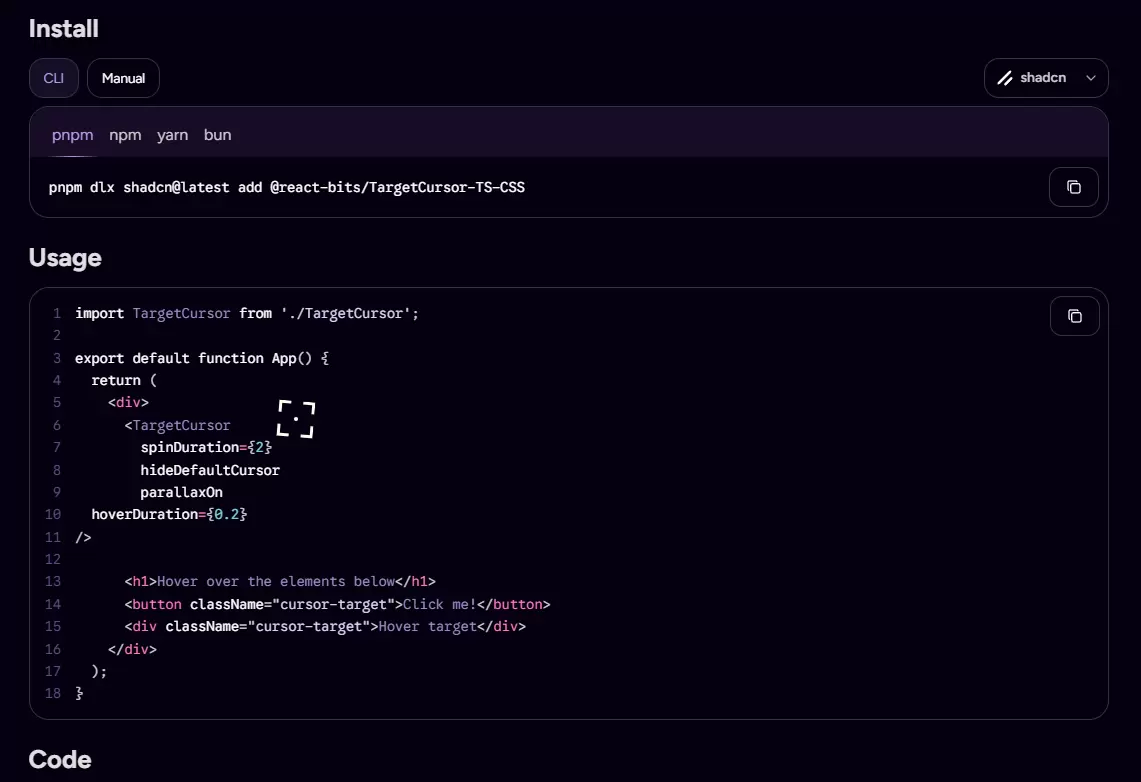Copy the Usage code snippet
Screen dimensions: 1141x782
click(1074, 316)
